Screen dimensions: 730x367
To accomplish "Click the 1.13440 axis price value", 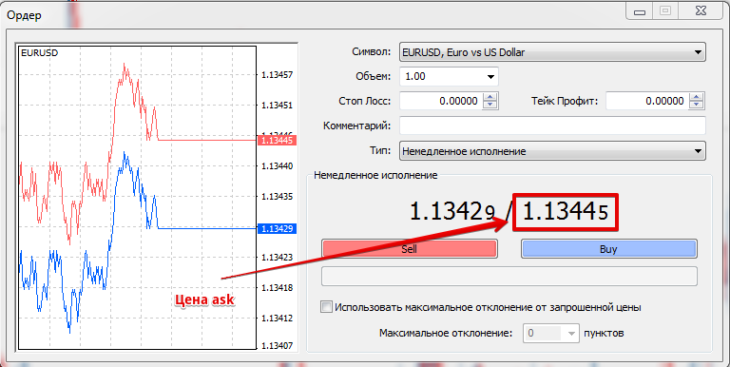I will tap(277, 166).
